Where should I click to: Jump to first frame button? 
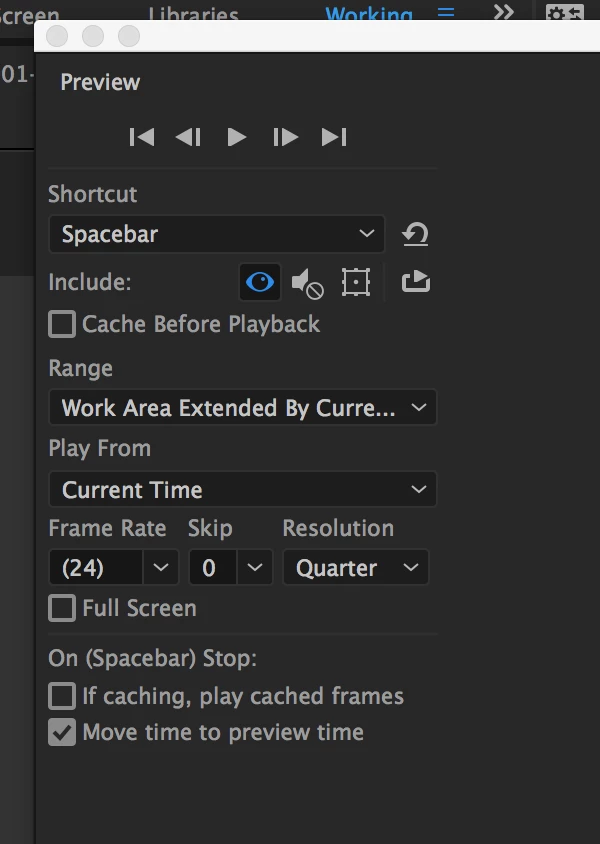click(142, 137)
